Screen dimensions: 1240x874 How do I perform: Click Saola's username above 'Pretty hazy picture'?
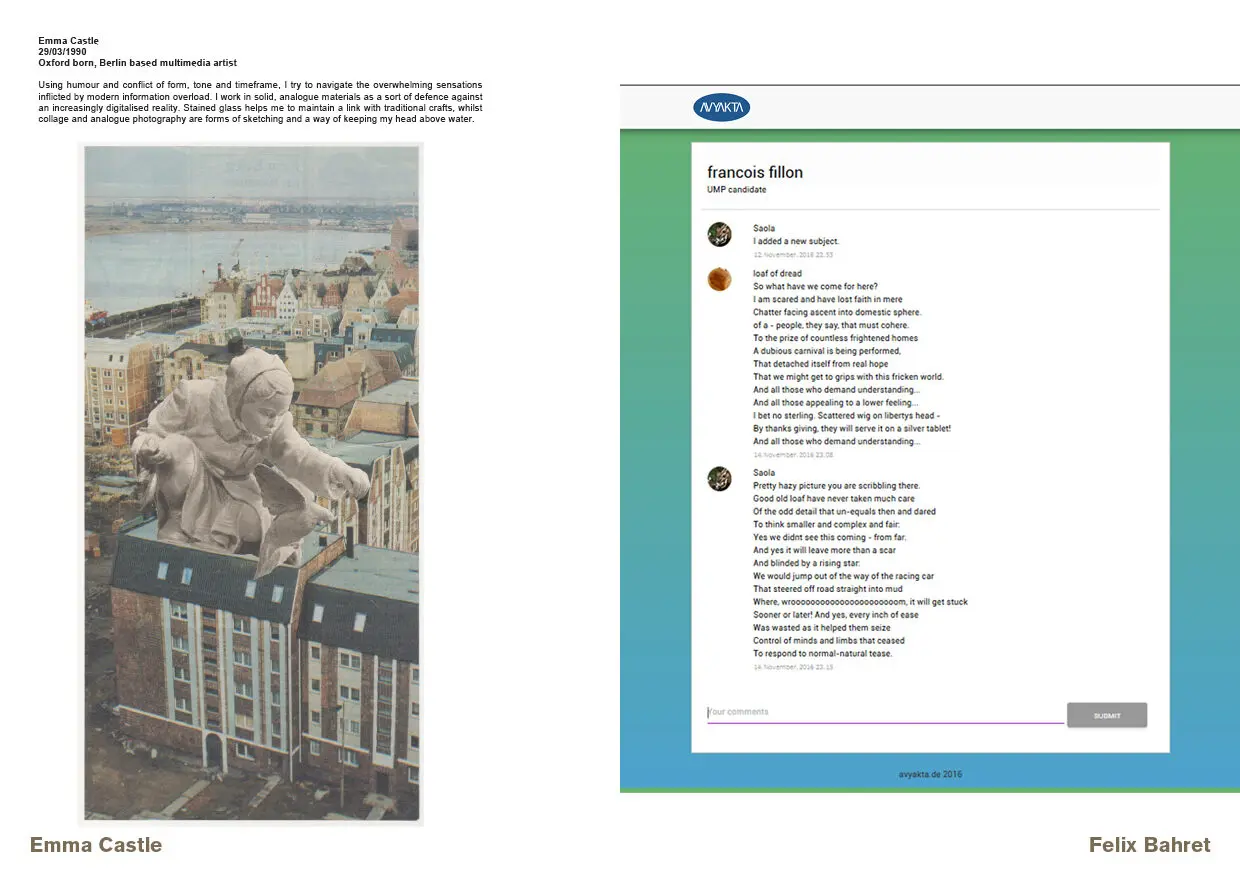(x=764, y=472)
